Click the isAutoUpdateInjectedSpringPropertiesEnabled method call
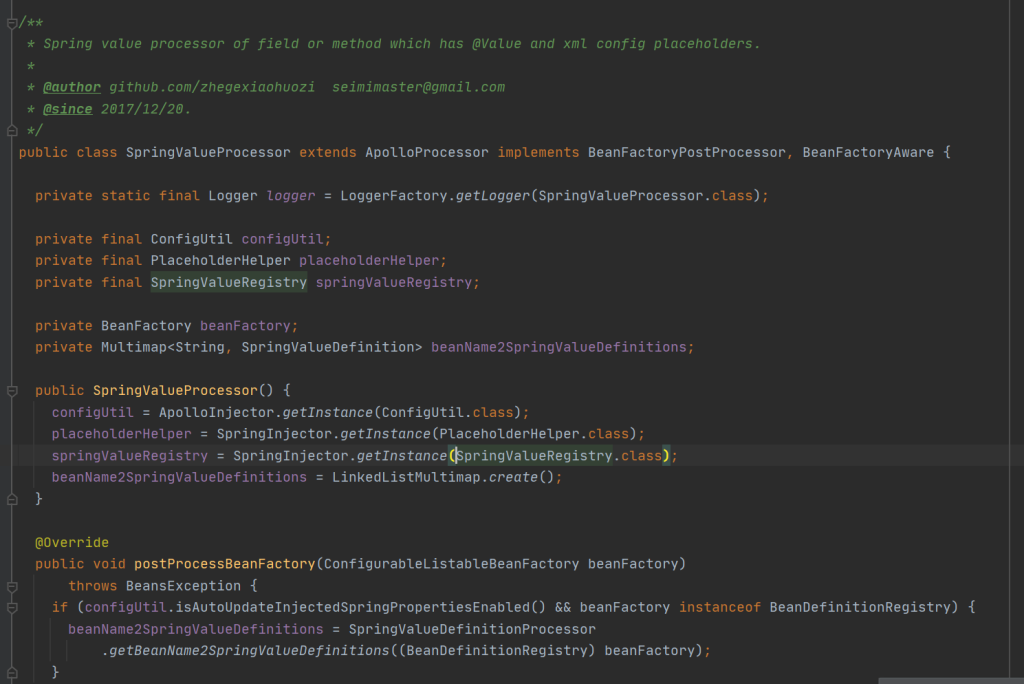1024x684 pixels. click(353, 608)
